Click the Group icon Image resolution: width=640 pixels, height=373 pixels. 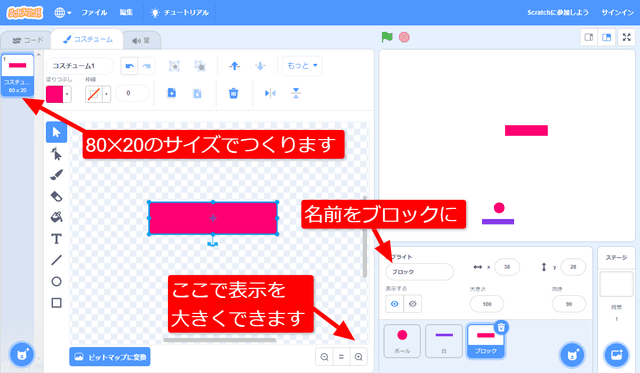(x=174, y=66)
